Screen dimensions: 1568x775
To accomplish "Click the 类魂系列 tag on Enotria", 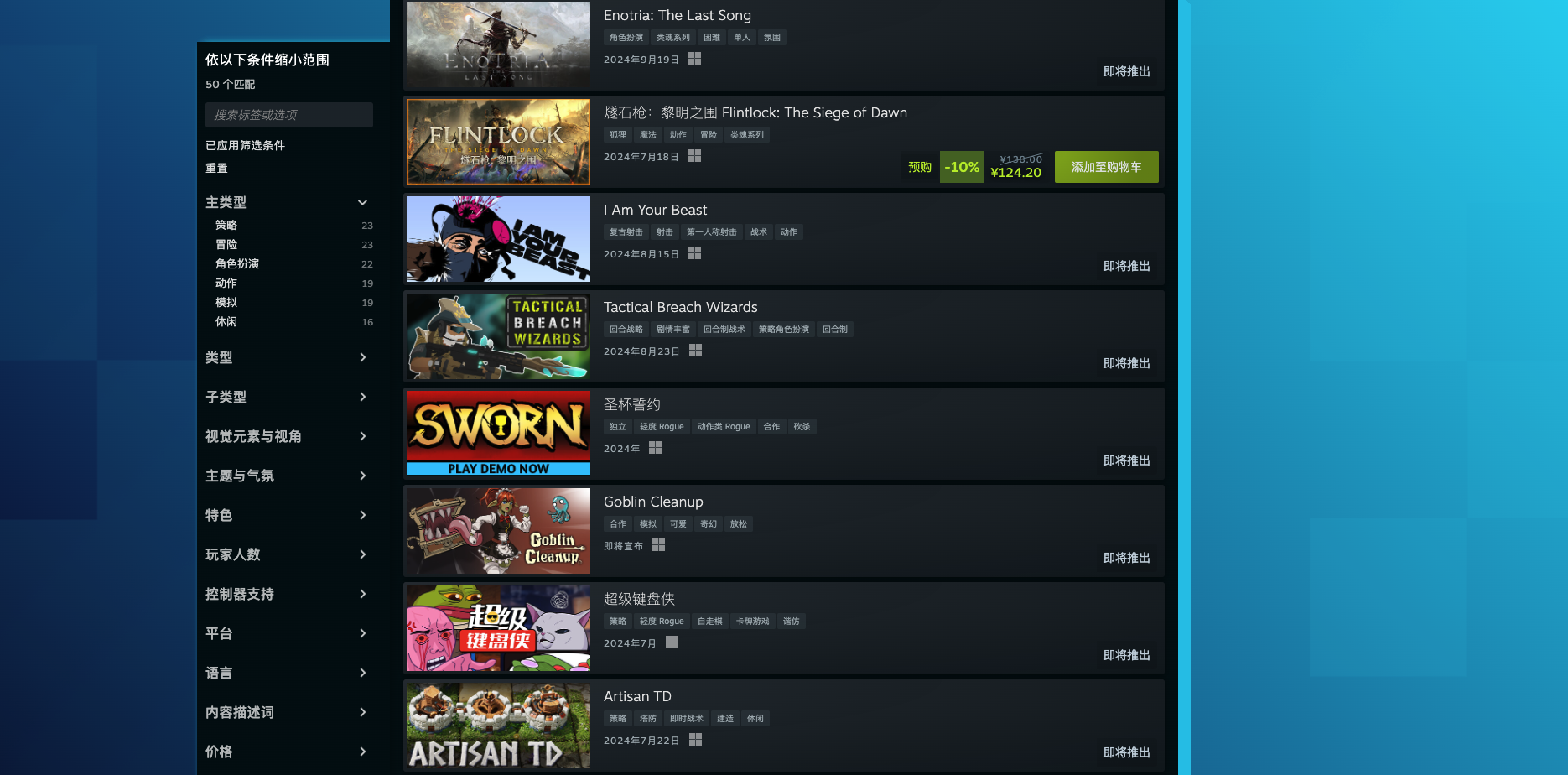I will tap(672, 38).
